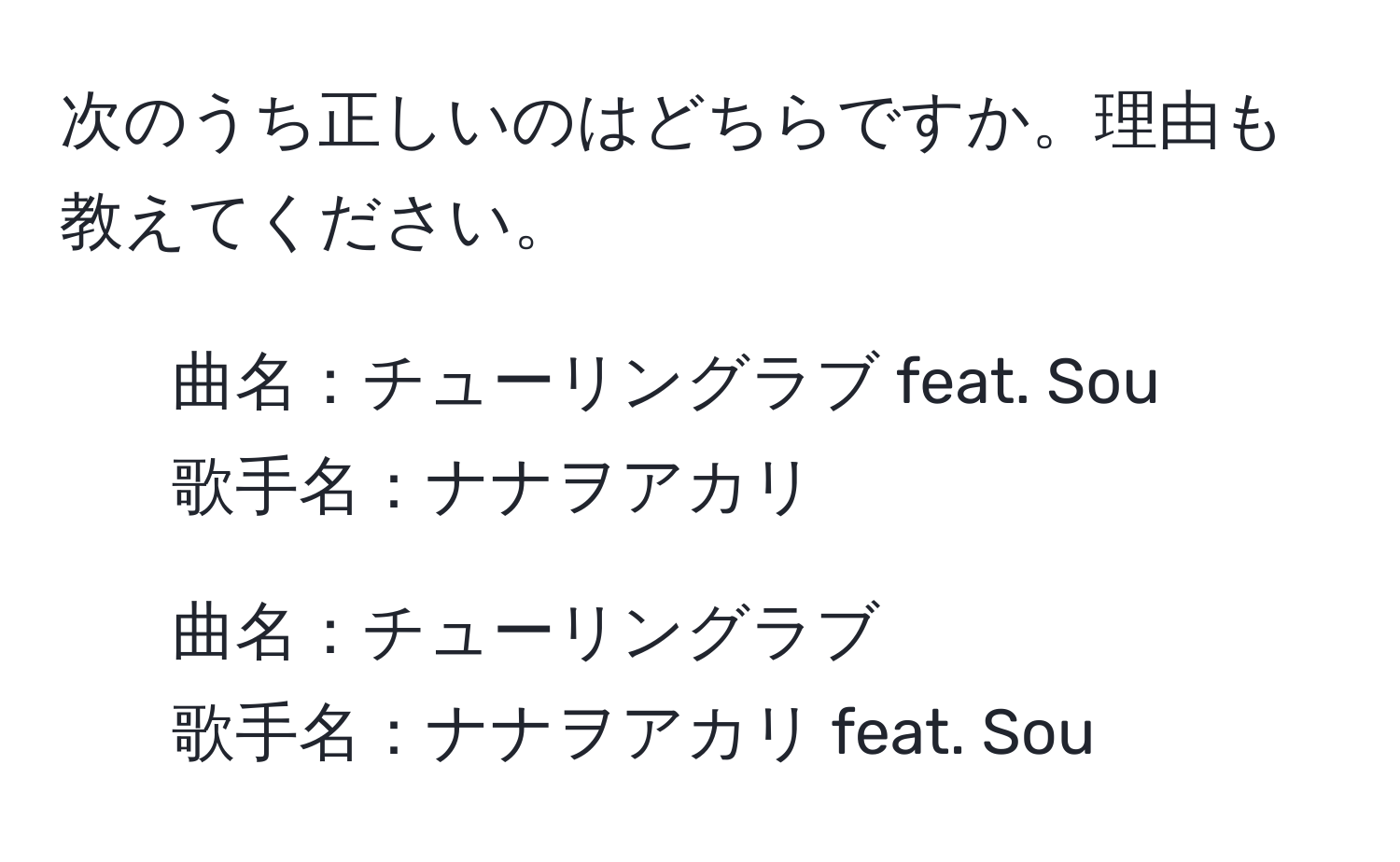Click the second "曲名" label
This screenshot has width=1400, height=862.
point(231,631)
